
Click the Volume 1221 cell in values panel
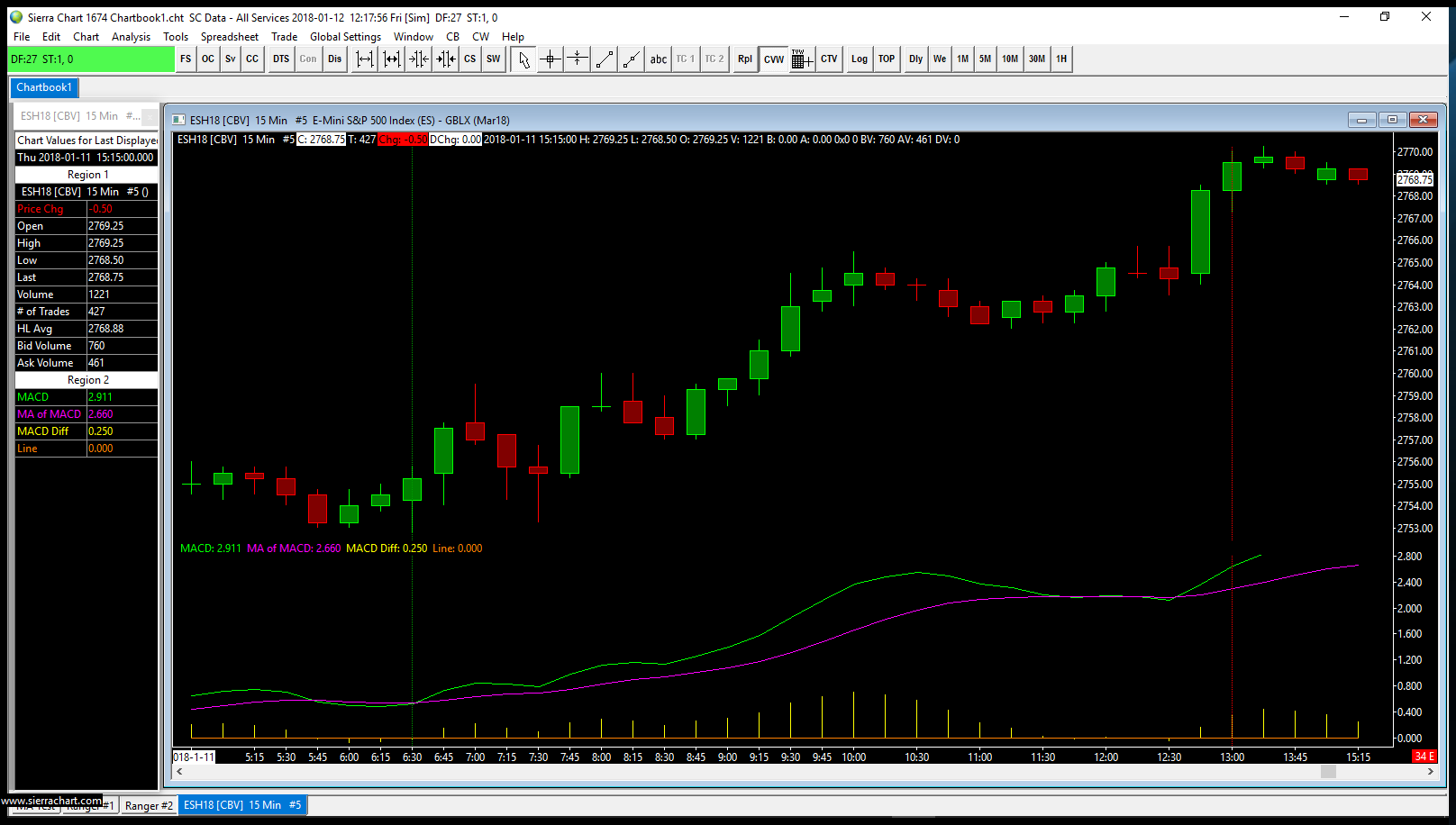click(x=122, y=295)
